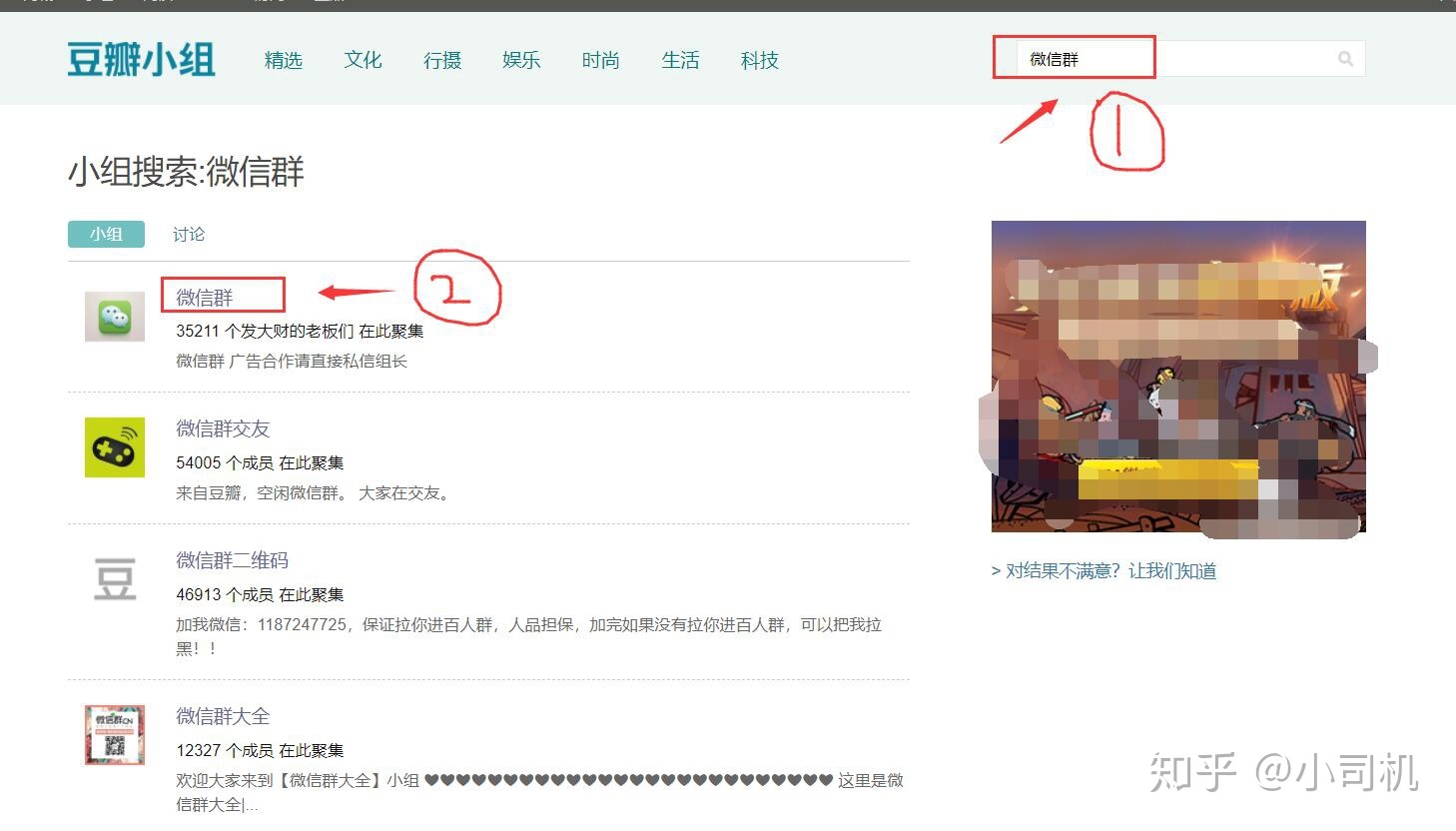1456x831 pixels.
Task: Click description starting 加我微信: 1187247725
Action: coord(529,636)
